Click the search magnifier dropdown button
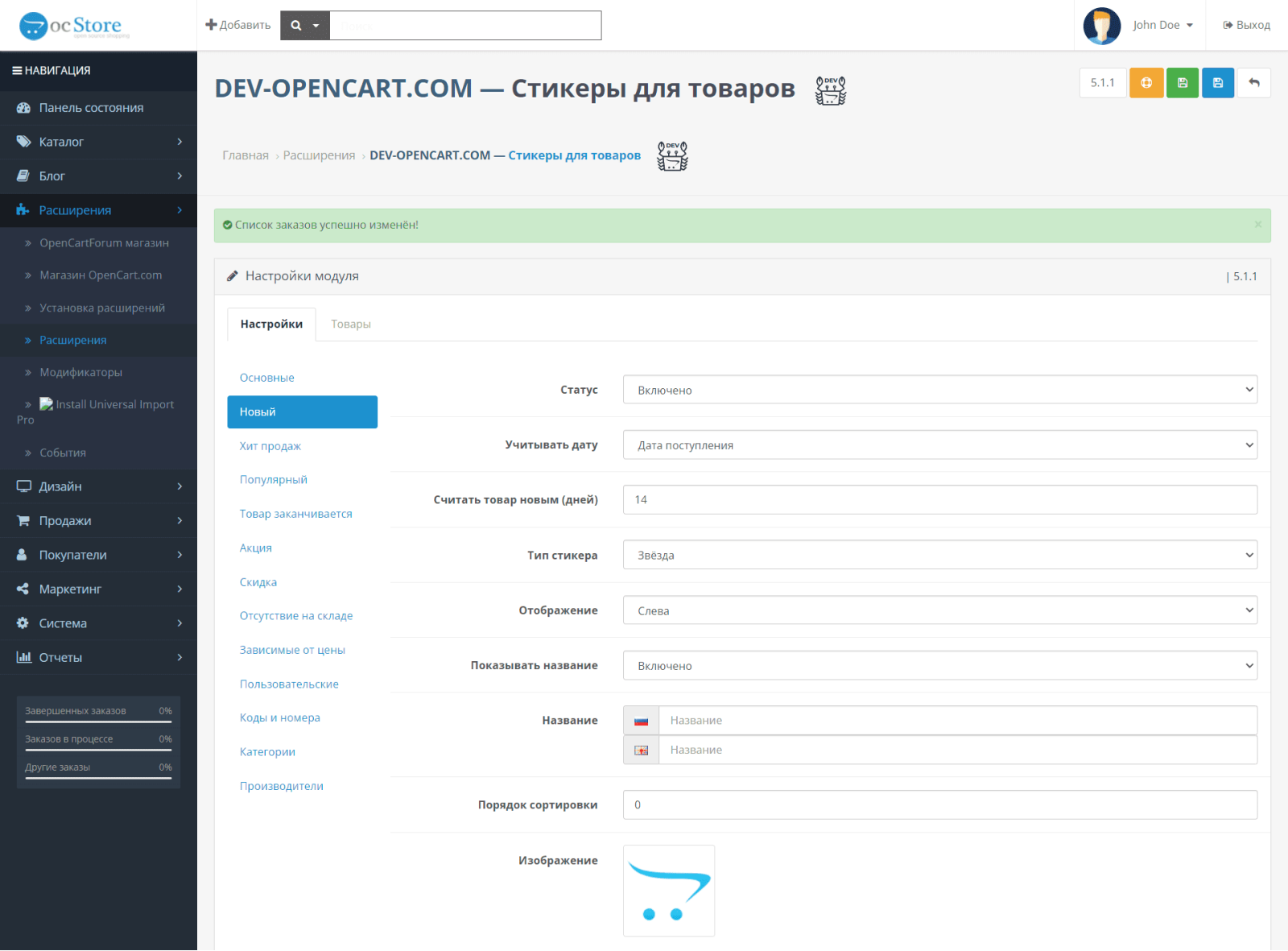The width and height of the screenshot is (1288, 951). [x=305, y=26]
